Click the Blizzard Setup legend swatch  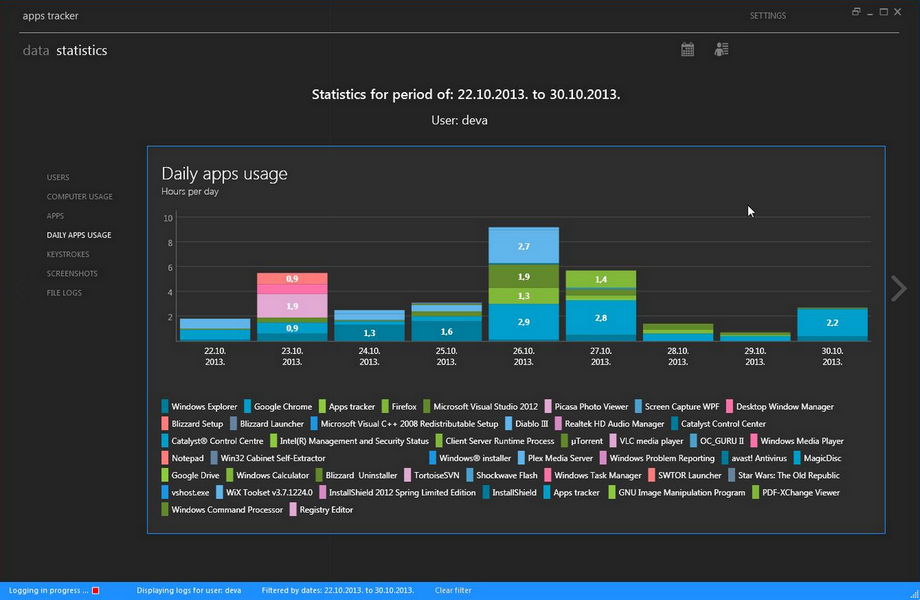[x=165, y=423]
